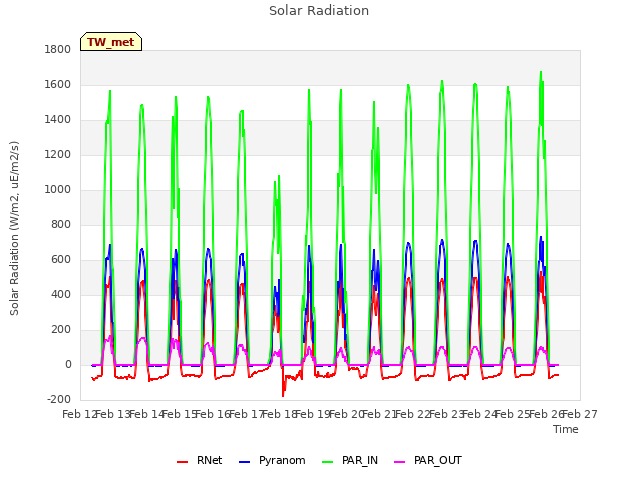This screenshot has width=640, height=480.
Task: Click the Feb 22 x-axis tick label
Action: point(413,415)
